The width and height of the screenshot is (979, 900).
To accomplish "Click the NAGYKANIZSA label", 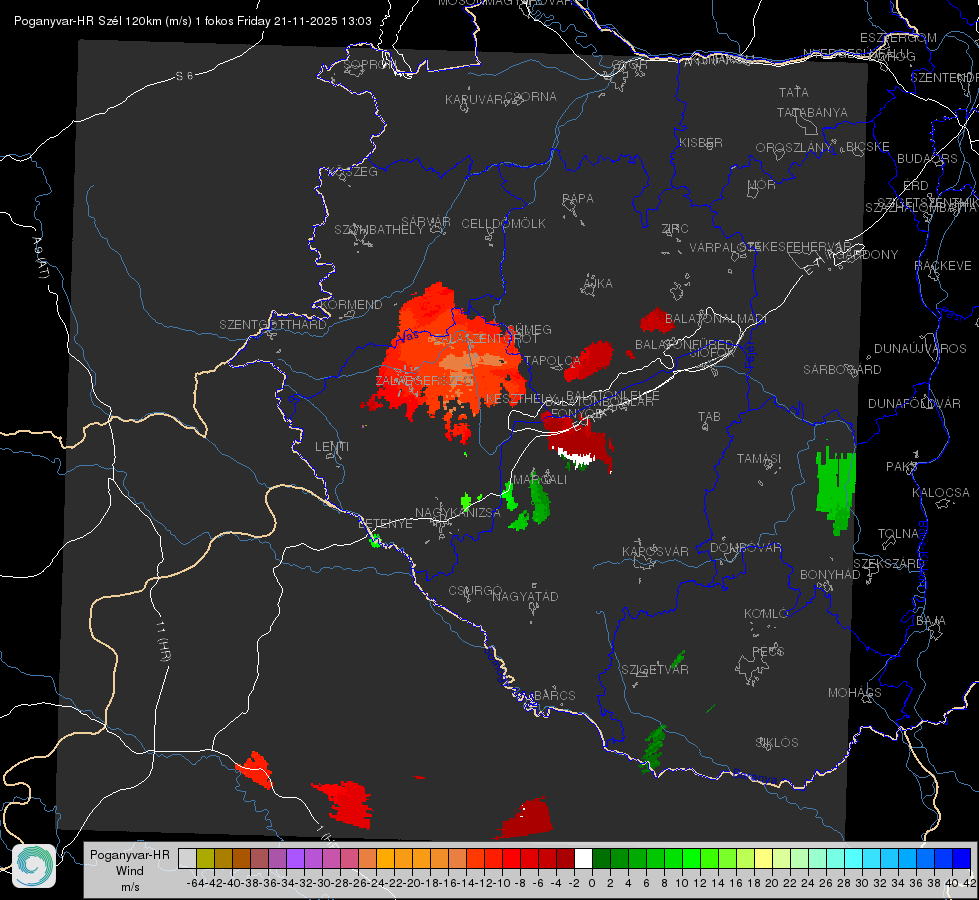I will pyautogui.click(x=458, y=513).
